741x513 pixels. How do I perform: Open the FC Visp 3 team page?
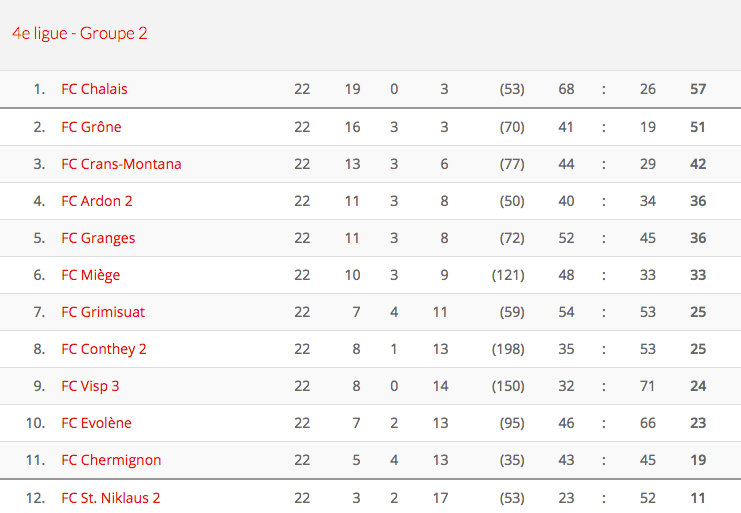90,386
